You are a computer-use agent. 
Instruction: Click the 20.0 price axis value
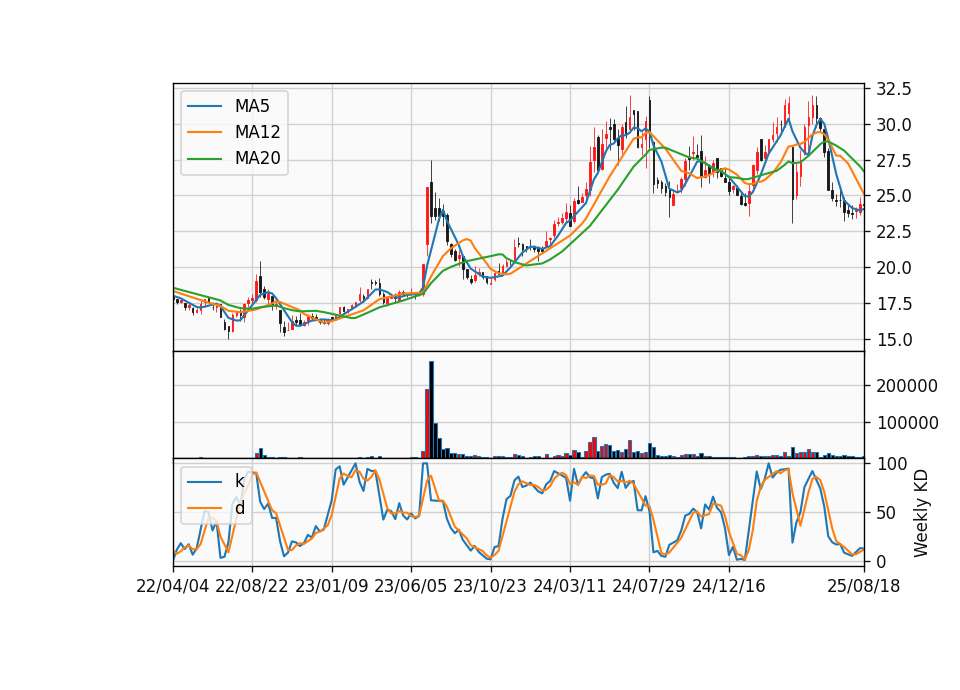[x=894, y=268]
